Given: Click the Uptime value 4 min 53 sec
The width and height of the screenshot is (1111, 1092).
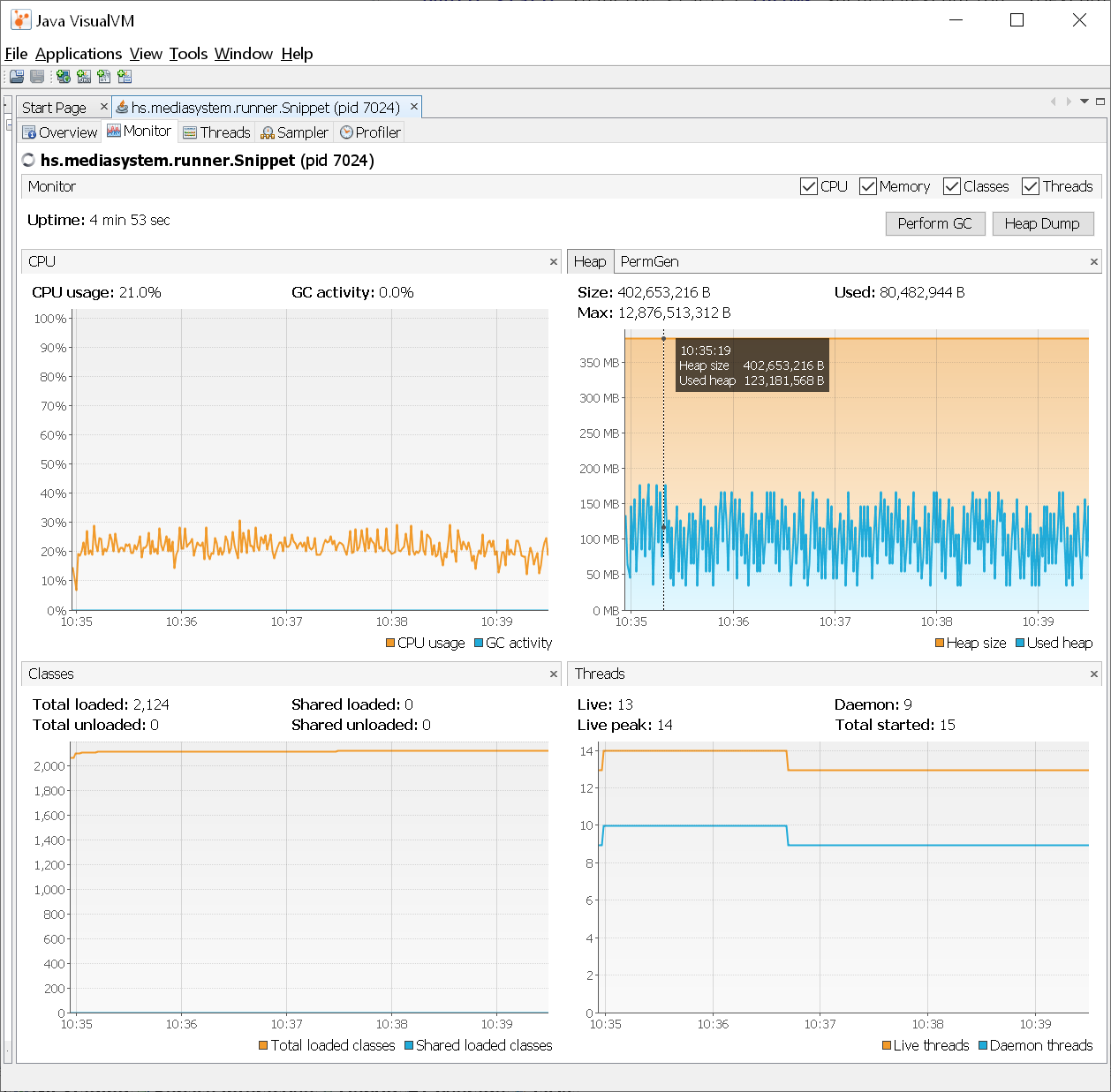Looking at the screenshot, I should [x=129, y=220].
